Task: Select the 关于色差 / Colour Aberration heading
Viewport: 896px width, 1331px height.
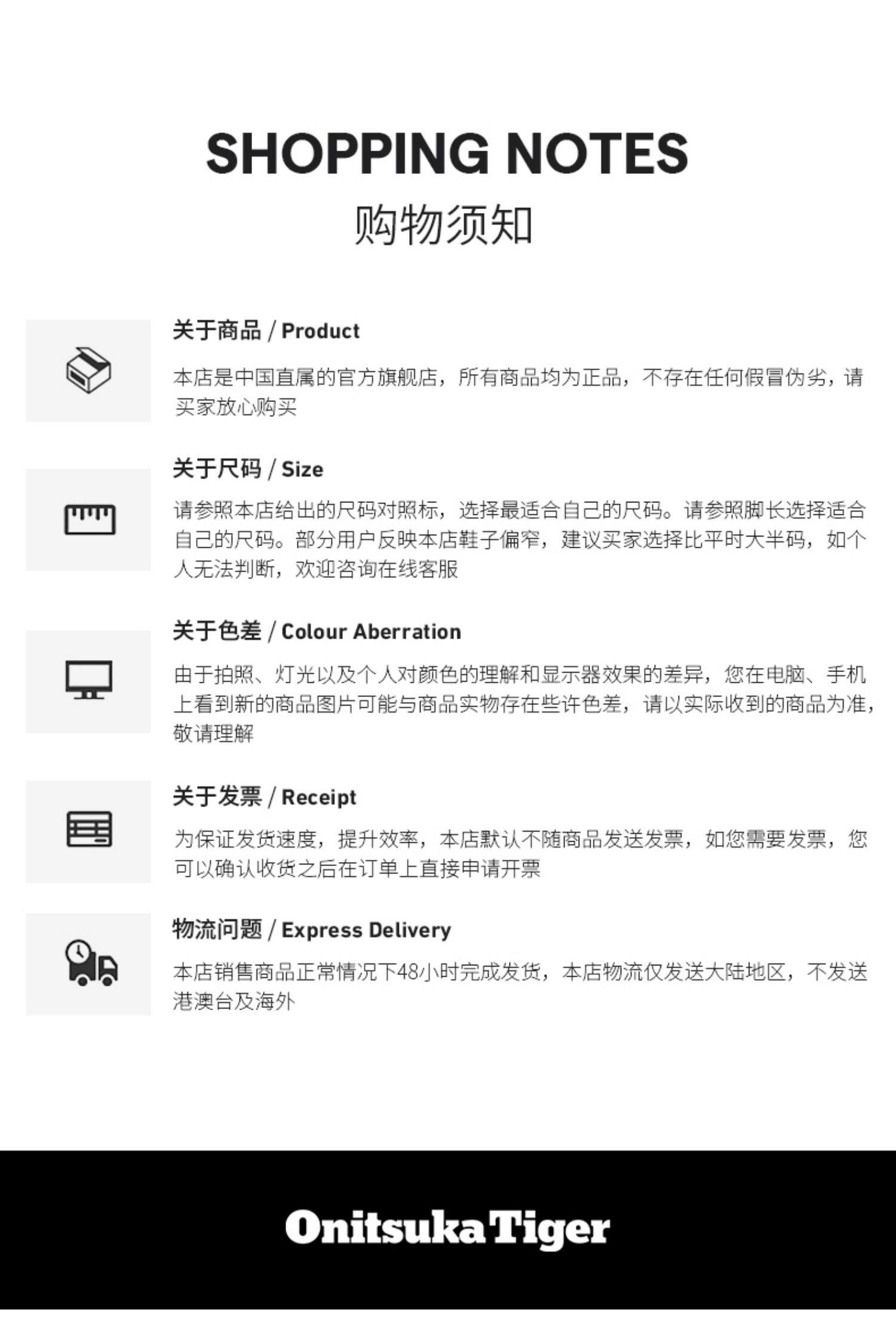Action: tap(317, 631)
